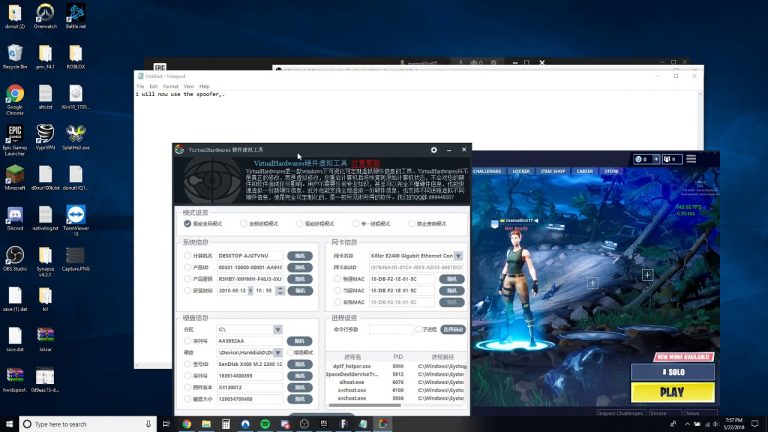
Task: Select the lol.rar archive icon
Action: pyautogui.click(x=45, y=339)
